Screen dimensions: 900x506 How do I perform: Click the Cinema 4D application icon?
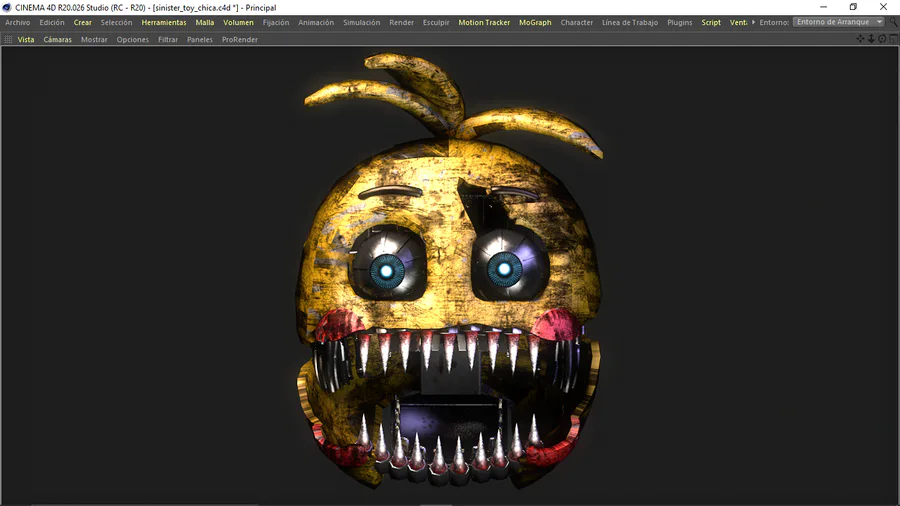pos(7,7)
